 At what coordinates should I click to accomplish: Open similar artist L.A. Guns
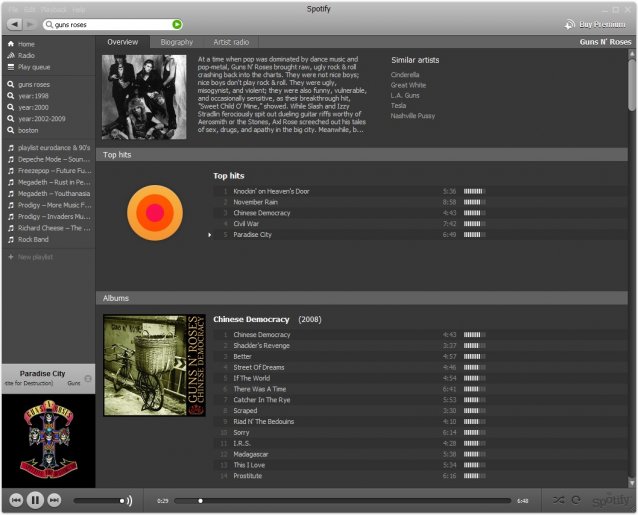click(405, 95)
